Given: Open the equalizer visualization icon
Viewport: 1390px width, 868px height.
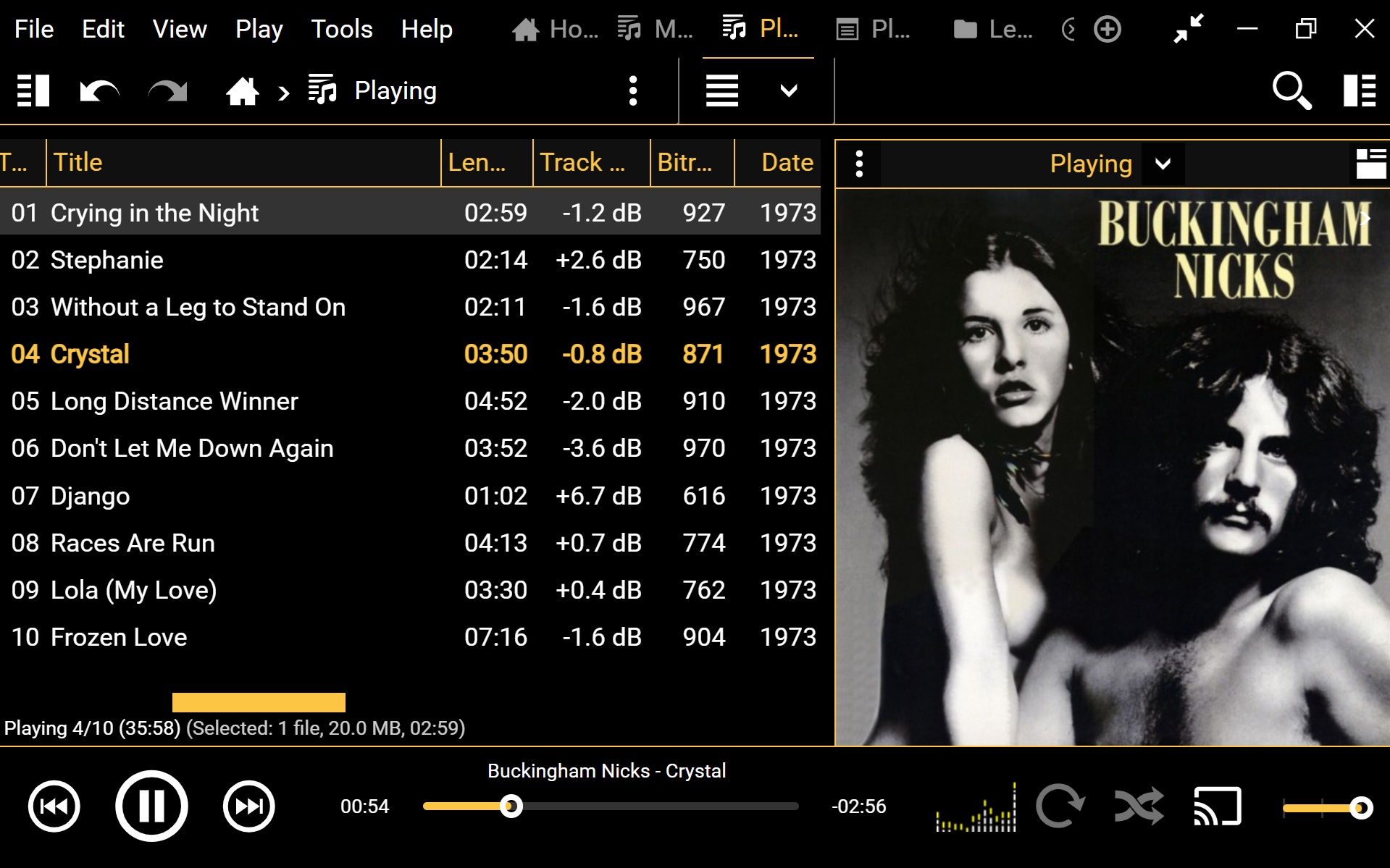Looking at the screenshot, I should (x=976, y=806).
